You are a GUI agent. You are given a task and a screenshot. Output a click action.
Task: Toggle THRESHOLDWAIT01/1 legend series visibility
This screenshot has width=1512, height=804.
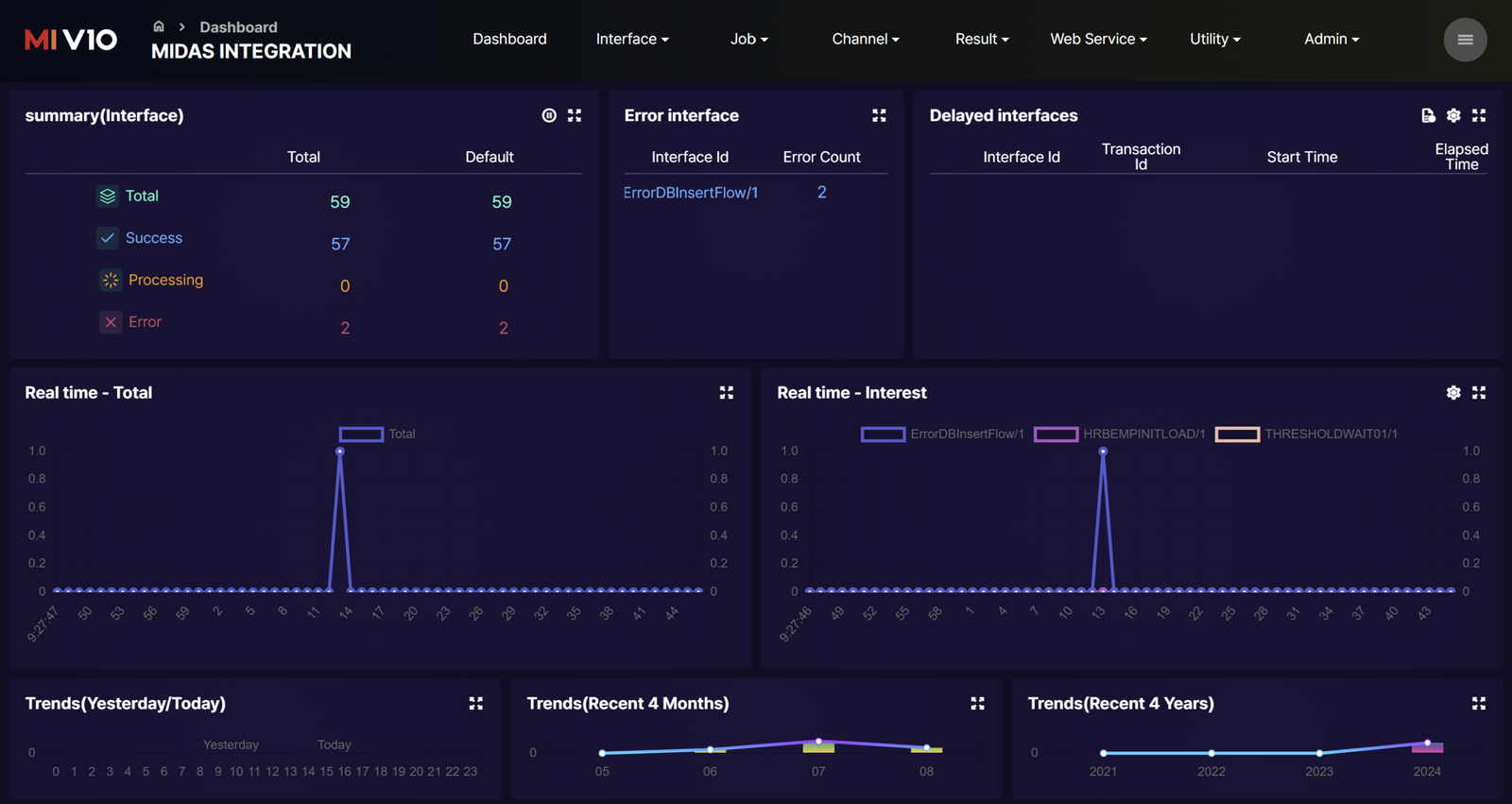pos(1237,434)
